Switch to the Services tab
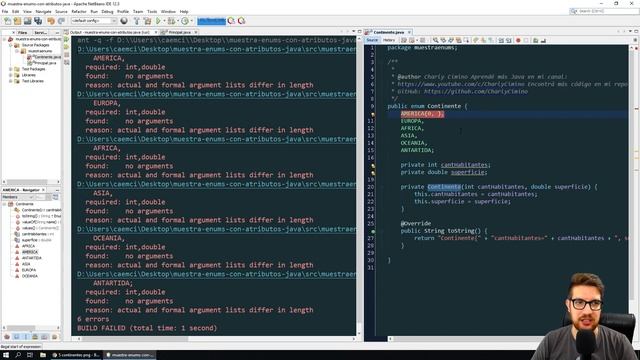640x360 pixels. click(40, 32)
